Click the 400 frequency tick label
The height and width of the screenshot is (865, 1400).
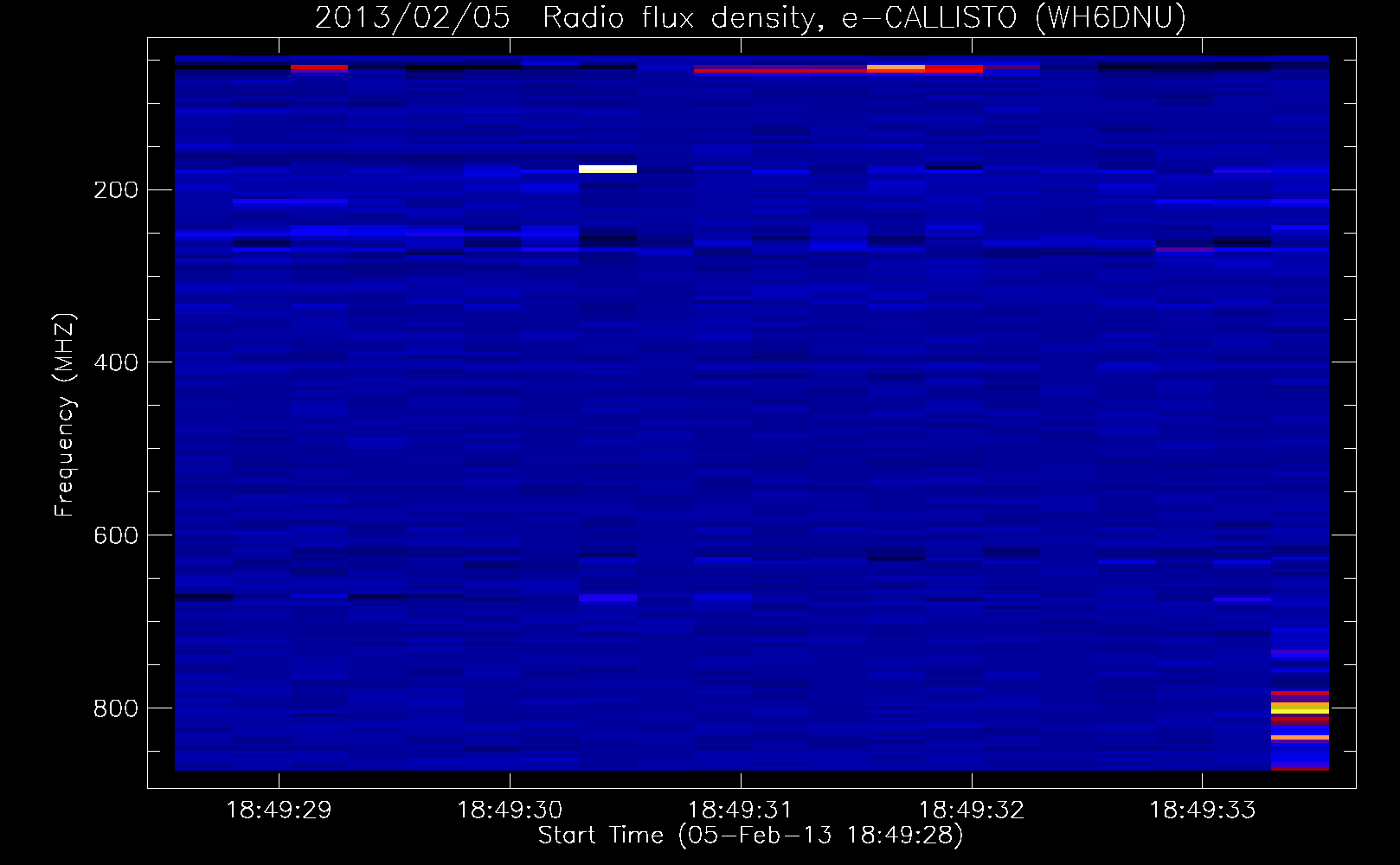115,362
